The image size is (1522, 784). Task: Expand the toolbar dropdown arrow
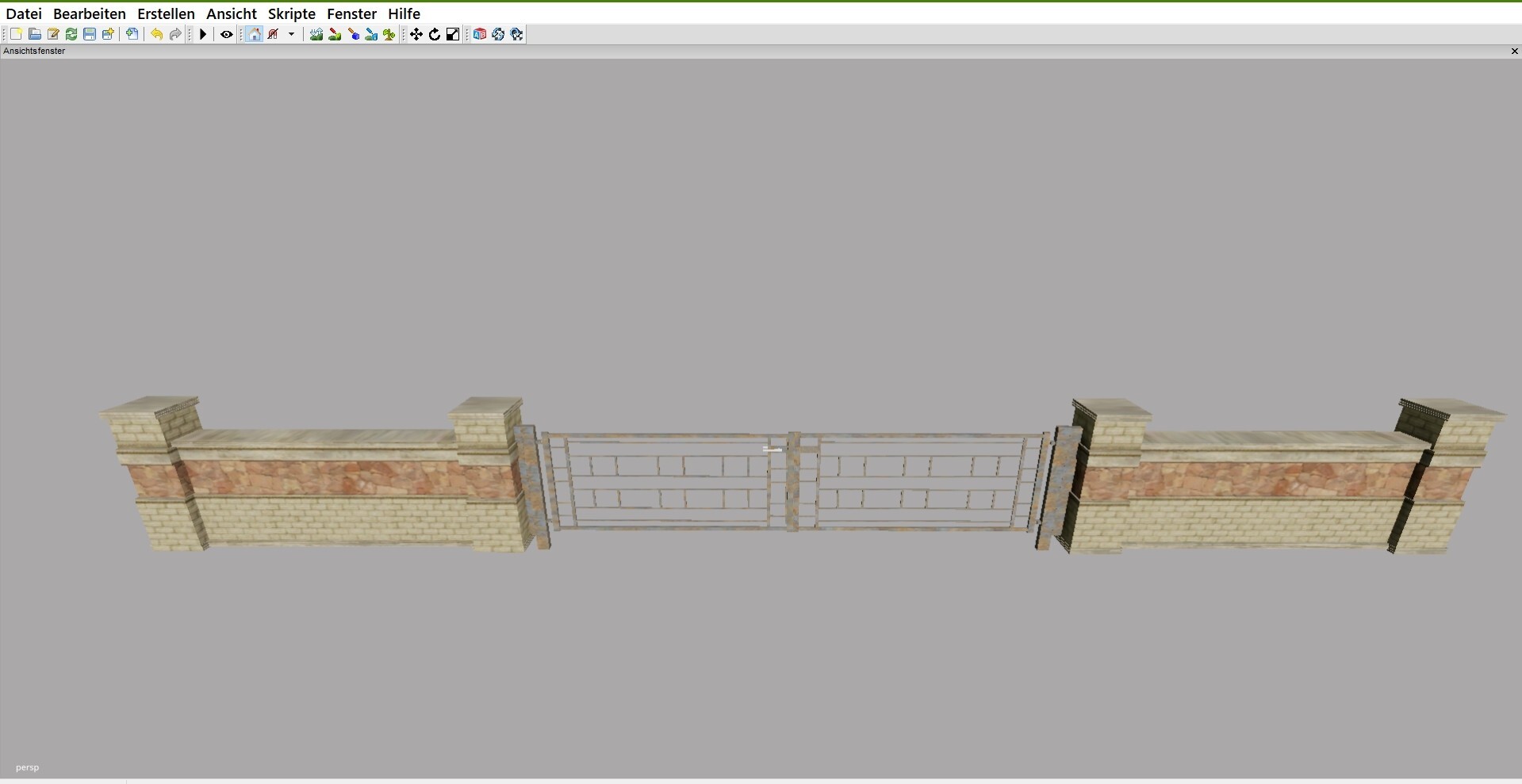(292, 34)
